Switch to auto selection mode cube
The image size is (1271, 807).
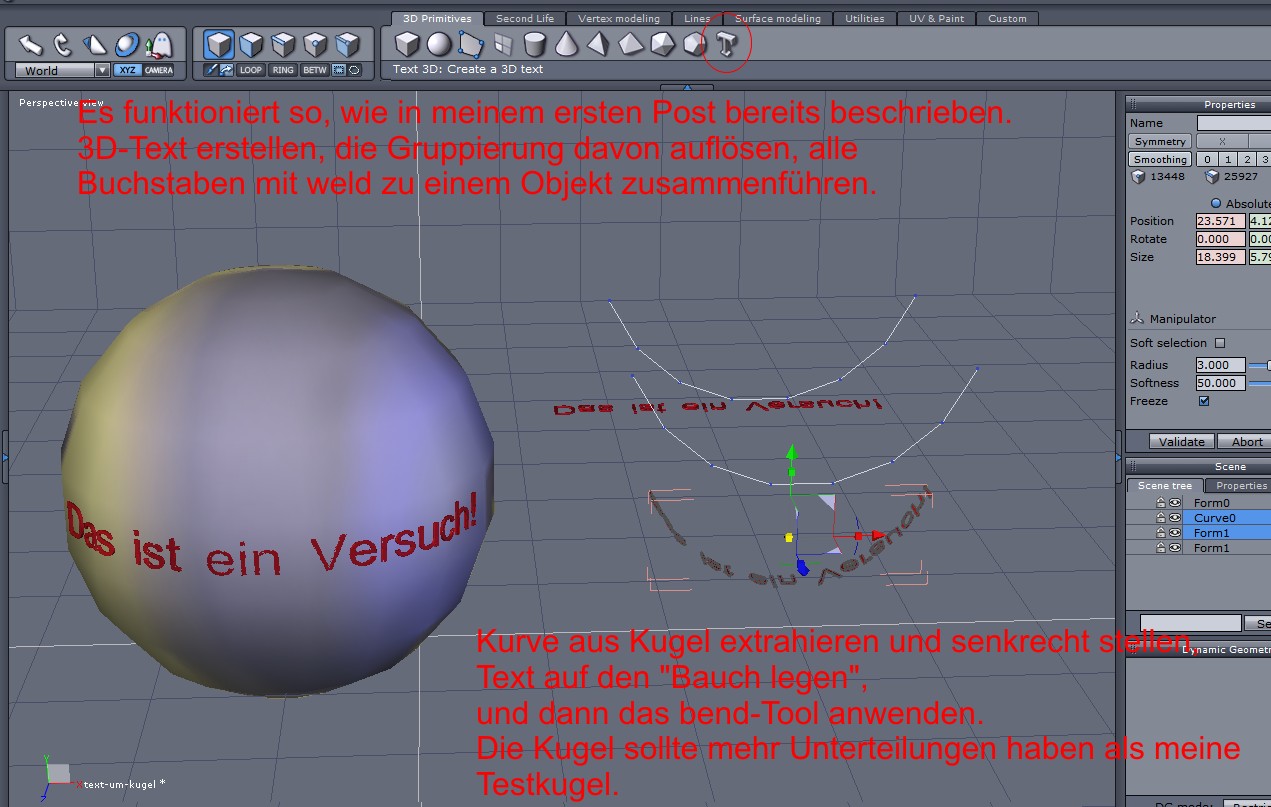tap(348, 44)
